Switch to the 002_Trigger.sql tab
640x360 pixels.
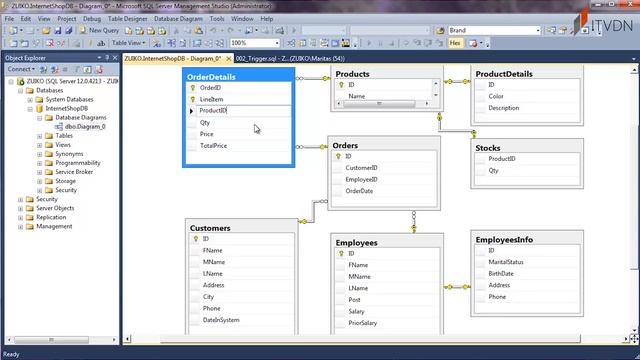pyautogui.click(x=290, y=59)
